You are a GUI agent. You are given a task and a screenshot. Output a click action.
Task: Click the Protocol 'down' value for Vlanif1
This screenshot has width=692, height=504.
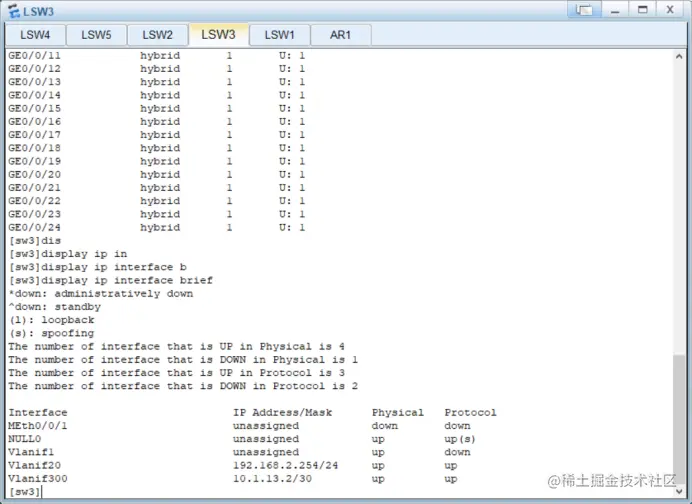(457, 452)
